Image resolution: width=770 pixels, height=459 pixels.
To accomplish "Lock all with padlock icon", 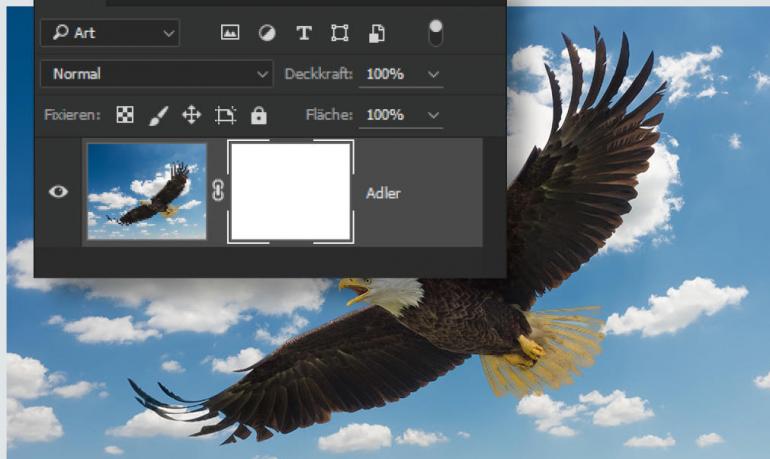I will coord(259,115).
